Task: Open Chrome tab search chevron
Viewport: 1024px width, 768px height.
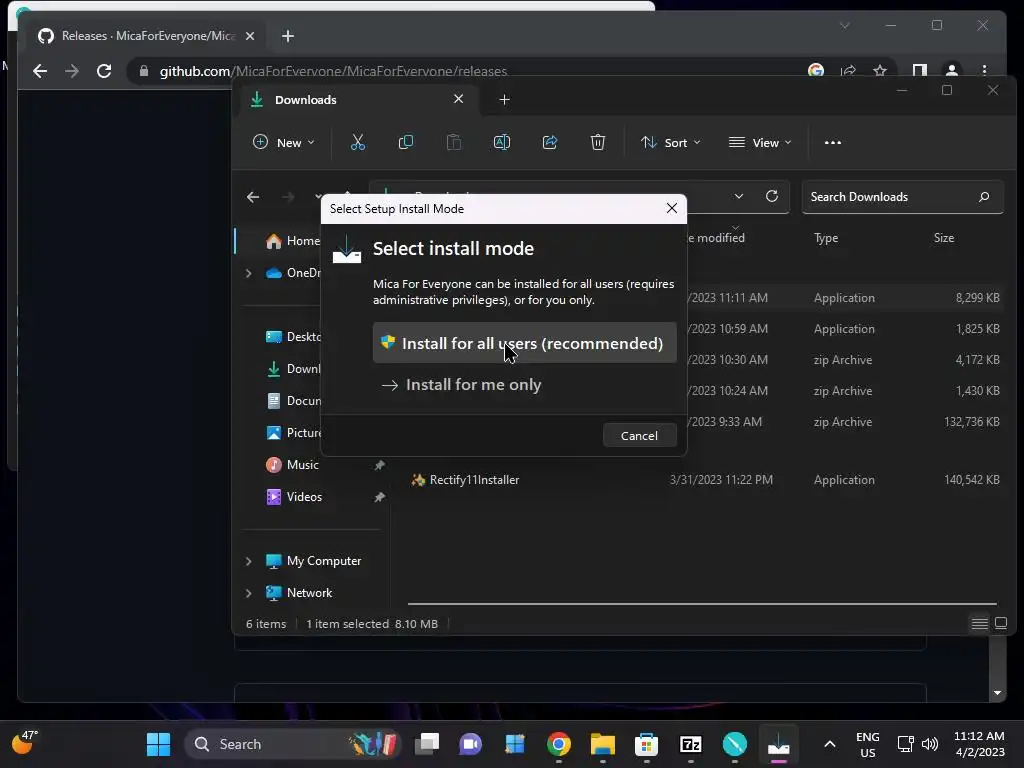Action: [844, 25]
